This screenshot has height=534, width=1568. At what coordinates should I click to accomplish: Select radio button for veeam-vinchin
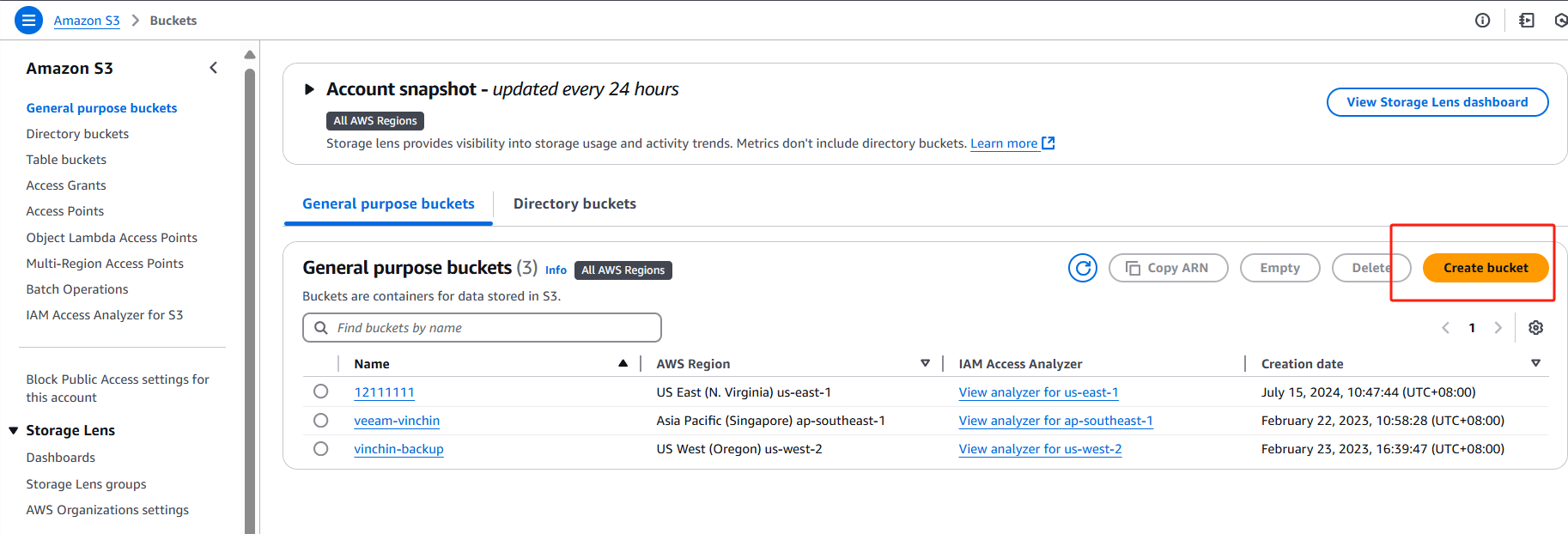(321, 421)
